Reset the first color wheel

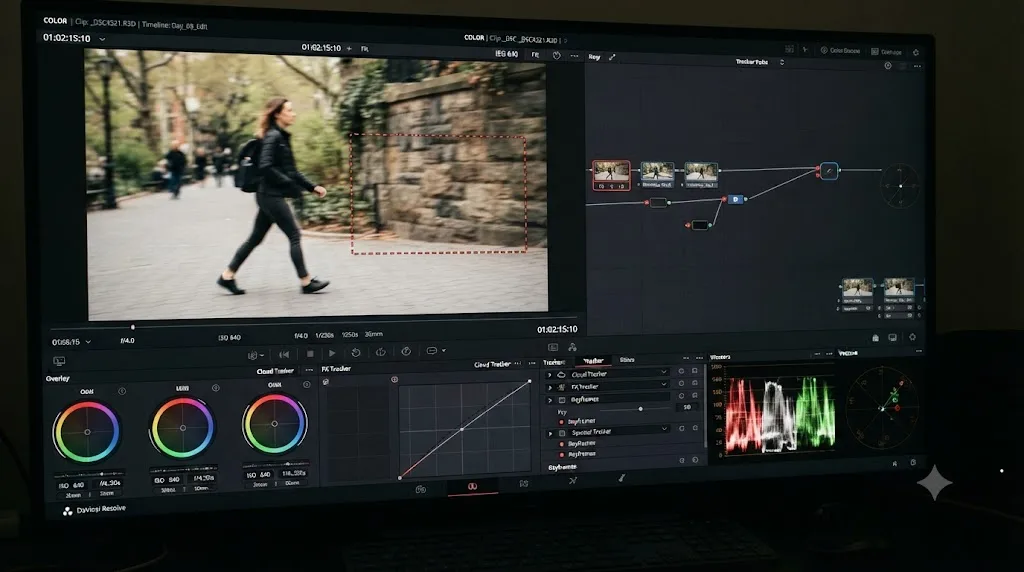pyautogui.click(x=122, y=391)
